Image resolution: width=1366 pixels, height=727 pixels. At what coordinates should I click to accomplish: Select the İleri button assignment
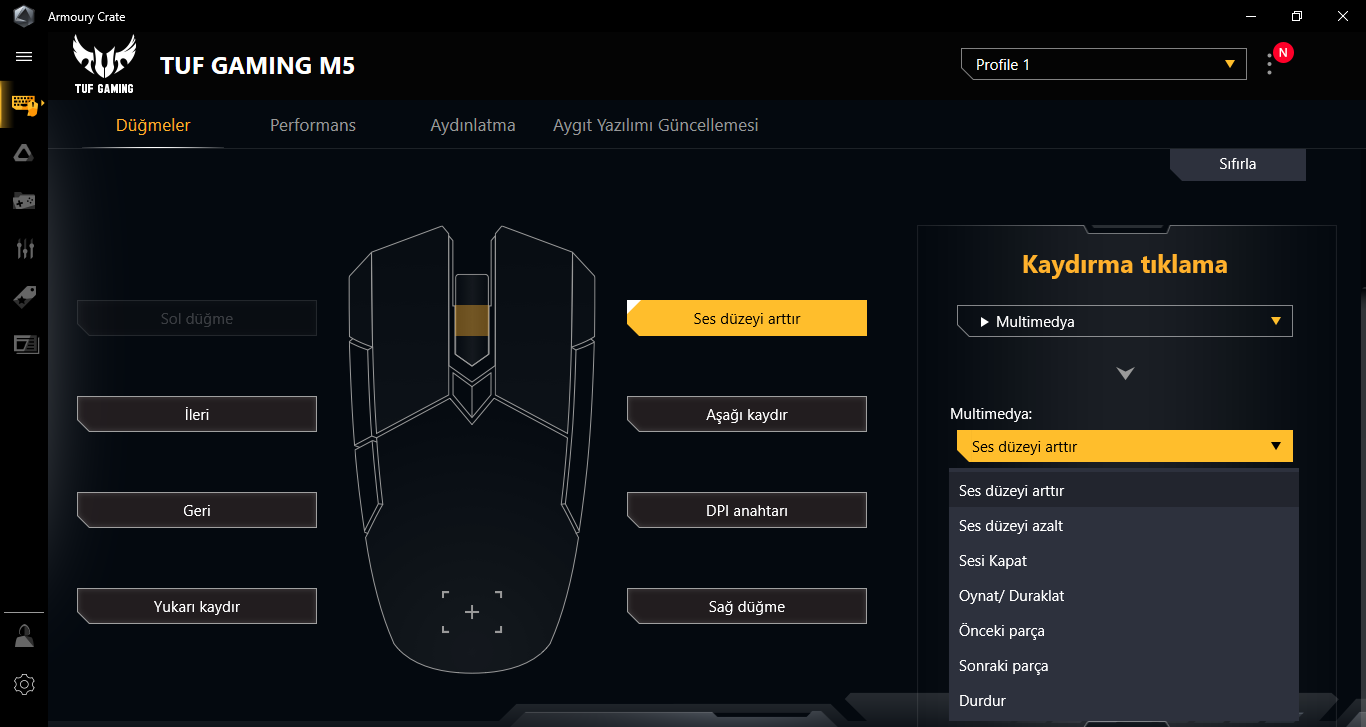click(x=197, y=414)
